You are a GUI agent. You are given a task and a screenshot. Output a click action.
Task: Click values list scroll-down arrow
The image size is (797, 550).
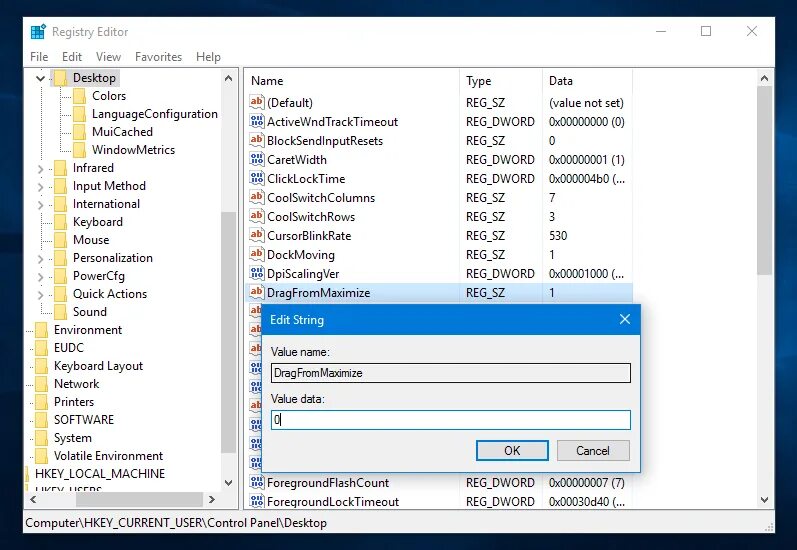764,500
